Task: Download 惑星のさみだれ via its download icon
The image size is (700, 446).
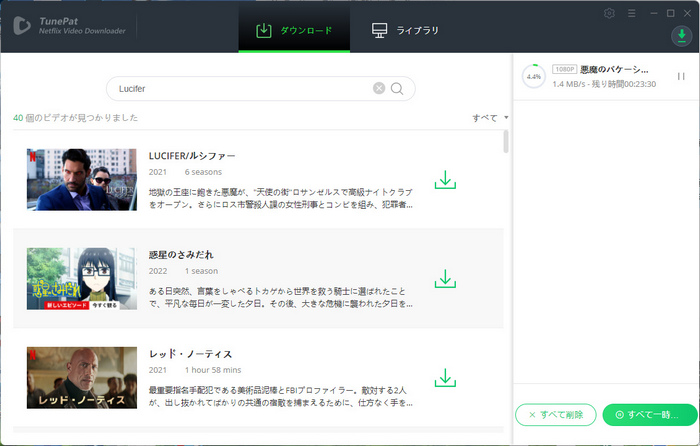Action: point(445,279)
